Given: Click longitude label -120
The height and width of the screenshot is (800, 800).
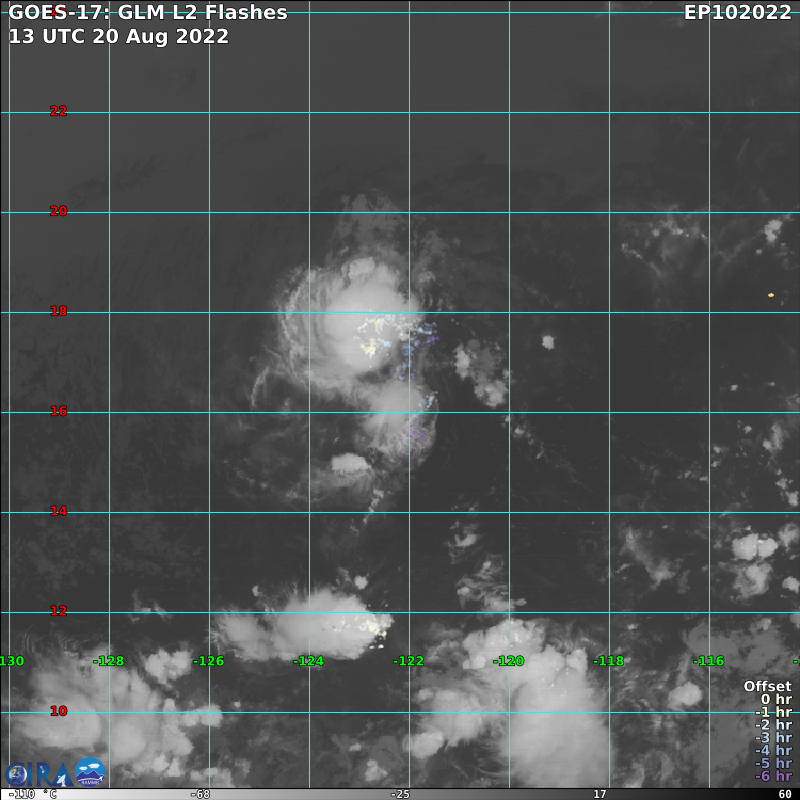Looking at the screenshot, I should (x=508, y=661).
